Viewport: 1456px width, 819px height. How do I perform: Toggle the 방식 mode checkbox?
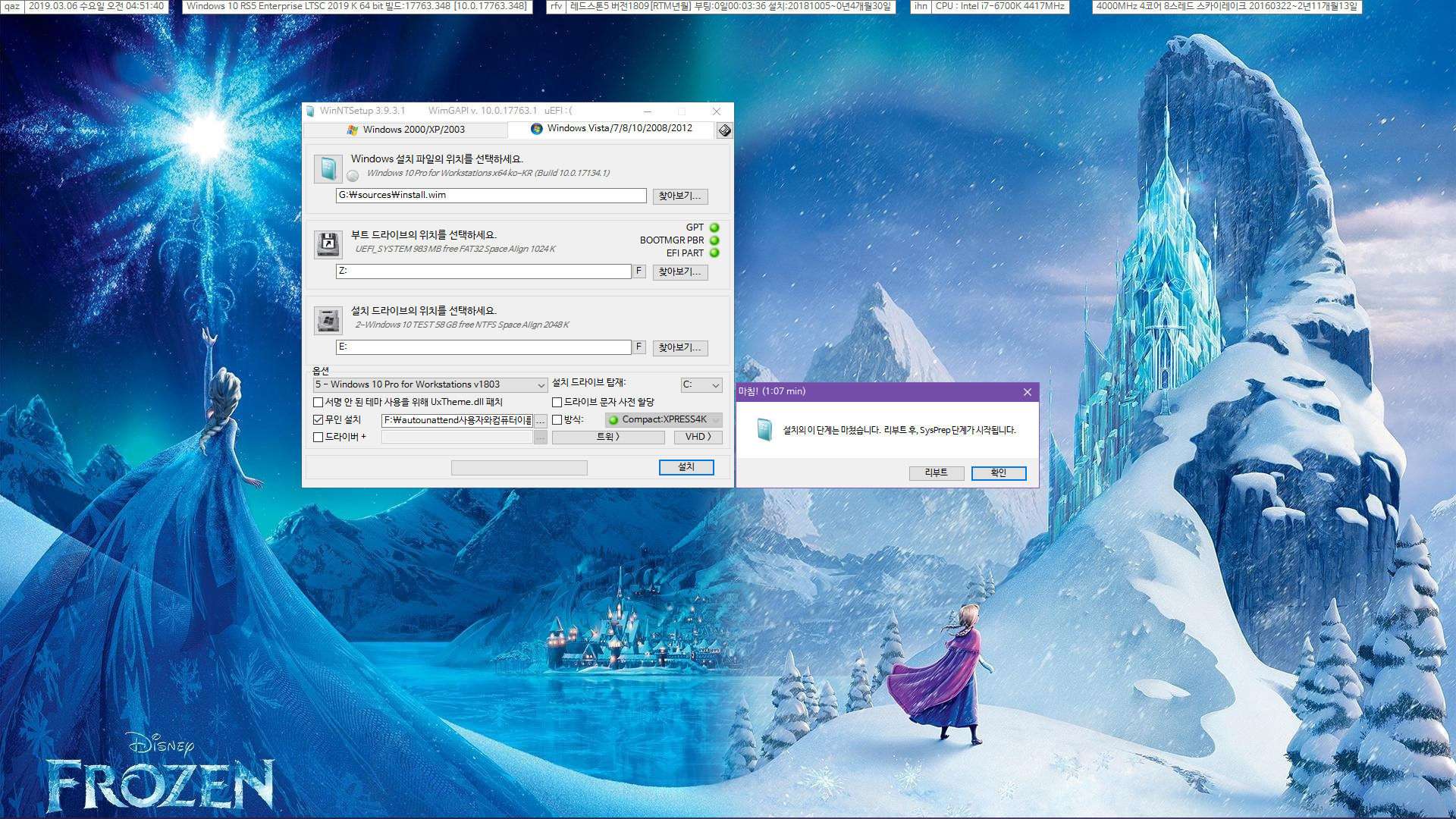pyautogui.click(x=557, y=419)
